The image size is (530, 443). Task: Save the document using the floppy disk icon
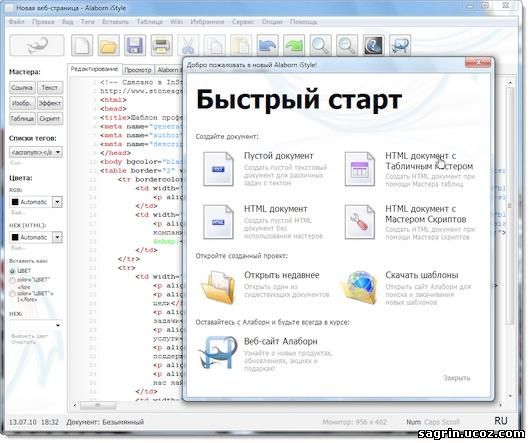tap(135, 45)
